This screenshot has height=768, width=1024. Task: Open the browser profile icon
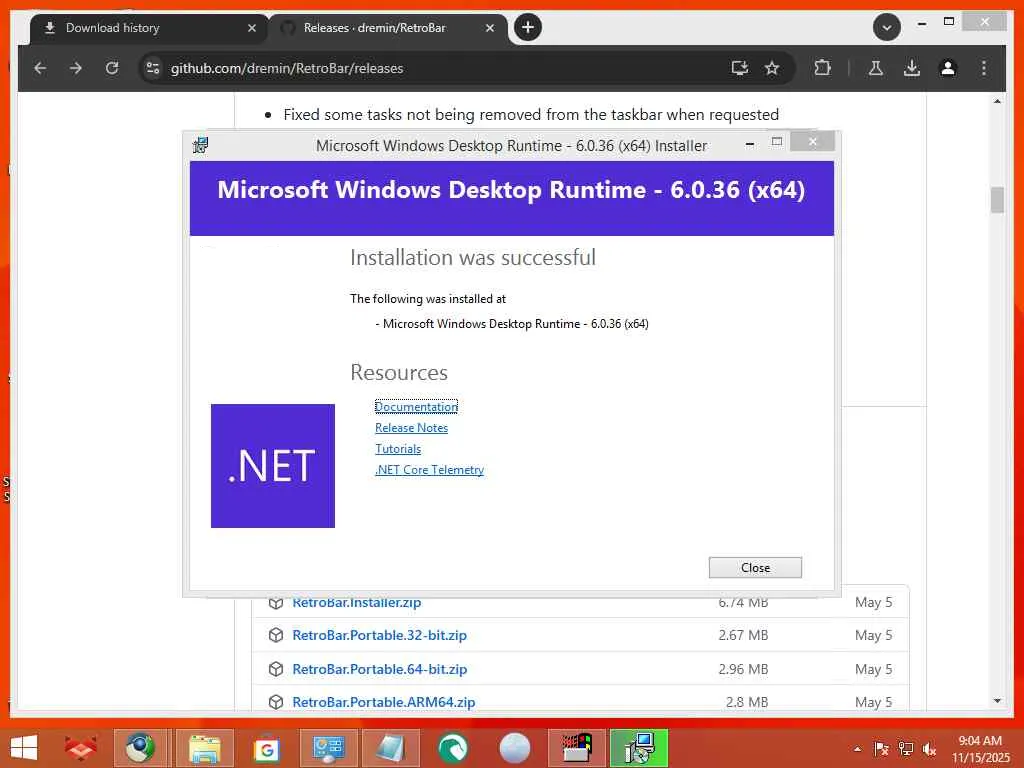coord(948,68)
